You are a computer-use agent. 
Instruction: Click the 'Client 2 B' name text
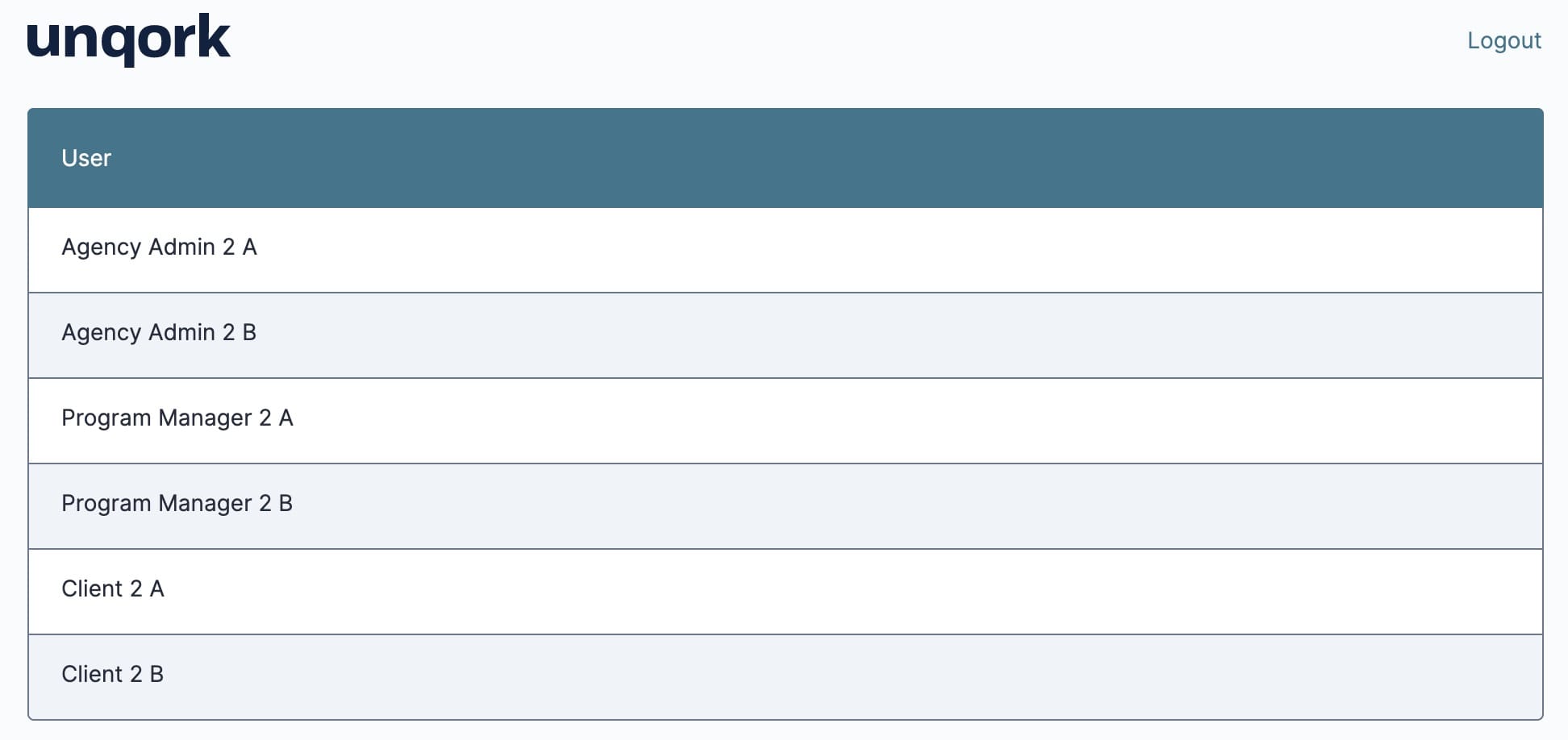(113, 674)
